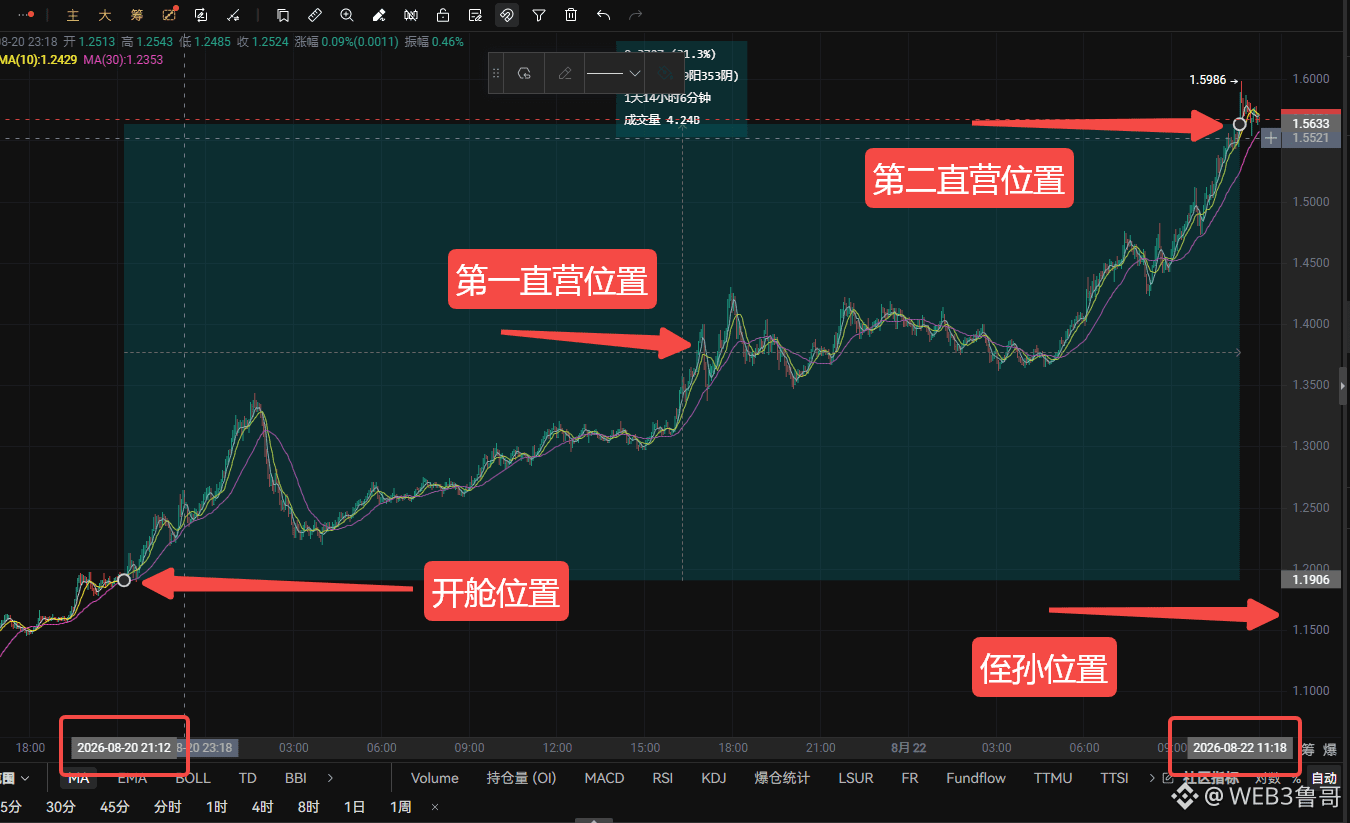Click the undo arrow
Viewport: 1350px width, 823px height.
click(603, 15)
